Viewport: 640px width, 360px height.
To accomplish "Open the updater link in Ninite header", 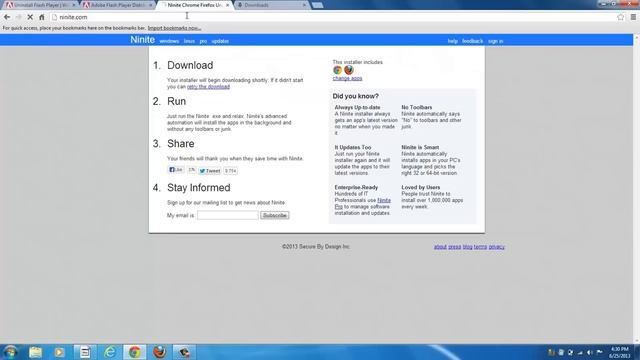I will (x=220, y=41).
